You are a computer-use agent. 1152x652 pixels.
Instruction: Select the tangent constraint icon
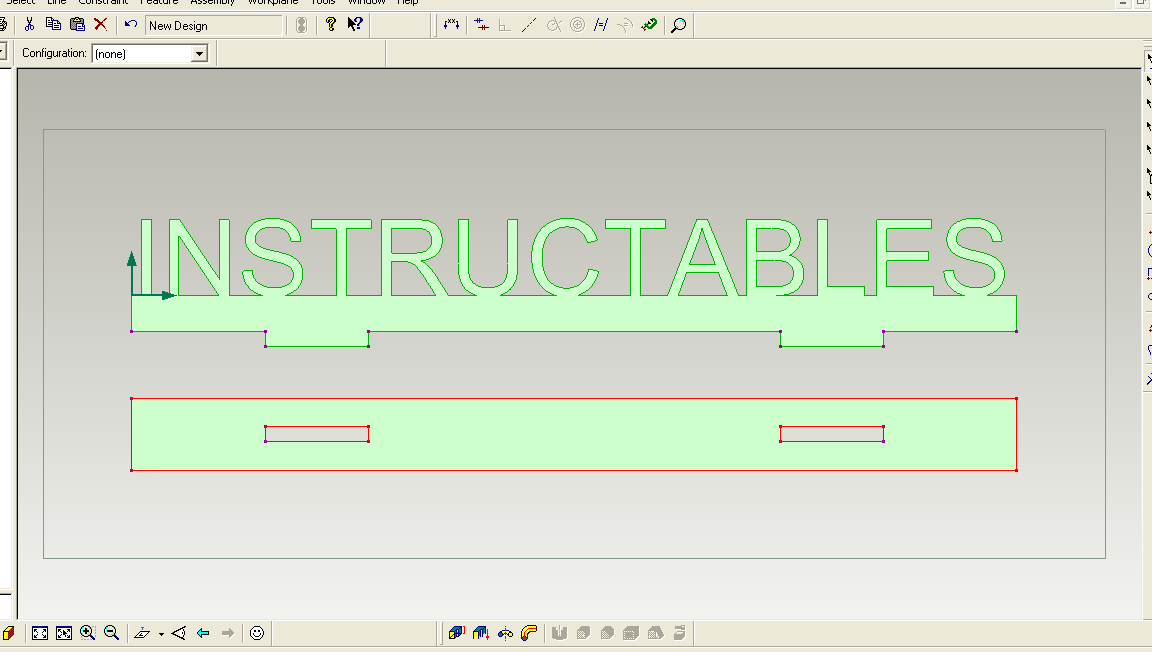point(554,25)
